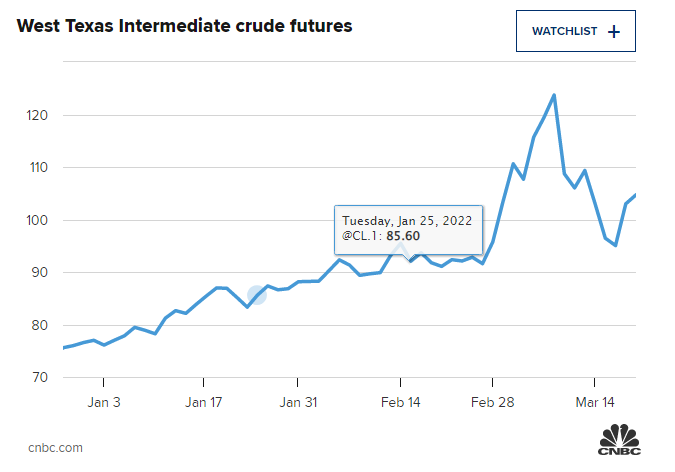Add to watchlist via WATCHLIST text

(x=564, y=31)
